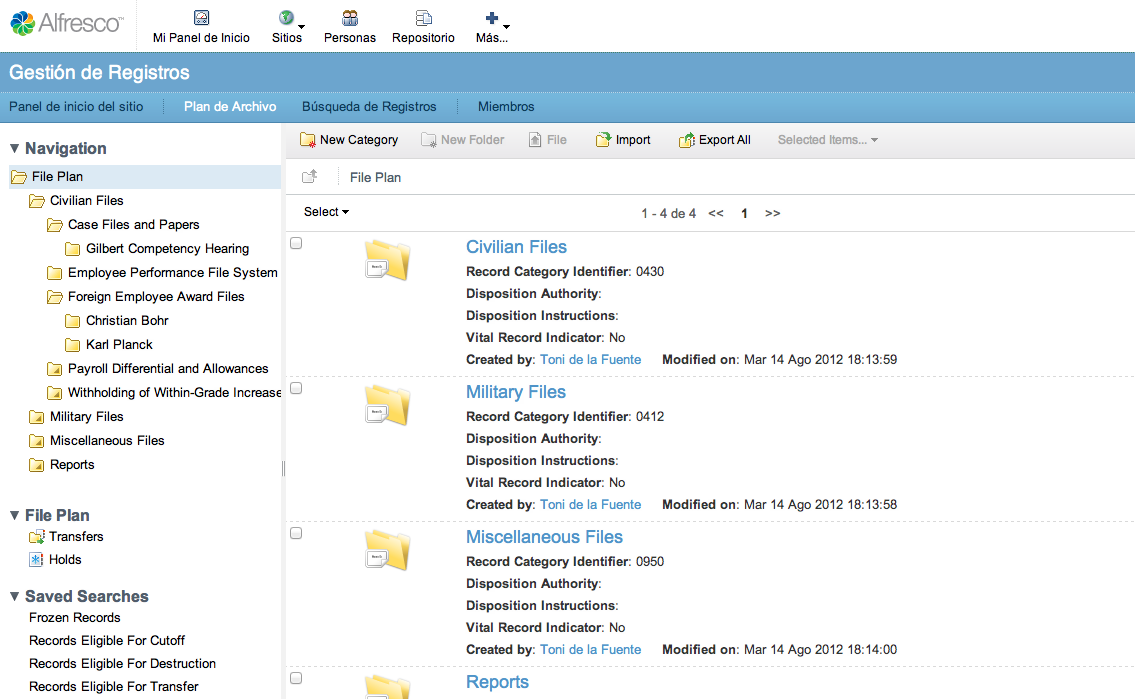Viewport: 1135px width, 699px height.
Task: Click the Military Files category thumbnail
Action: click(x=387, y=405)
